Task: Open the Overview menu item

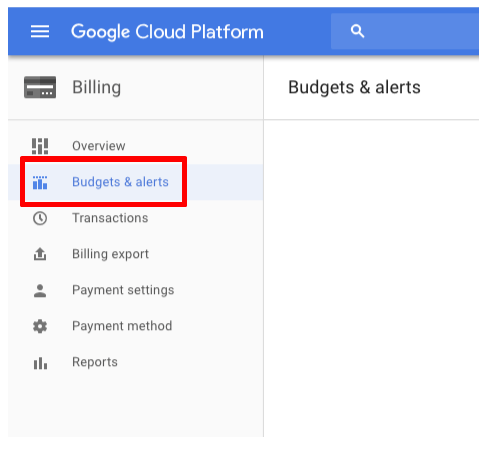Action: coord(136,146)
